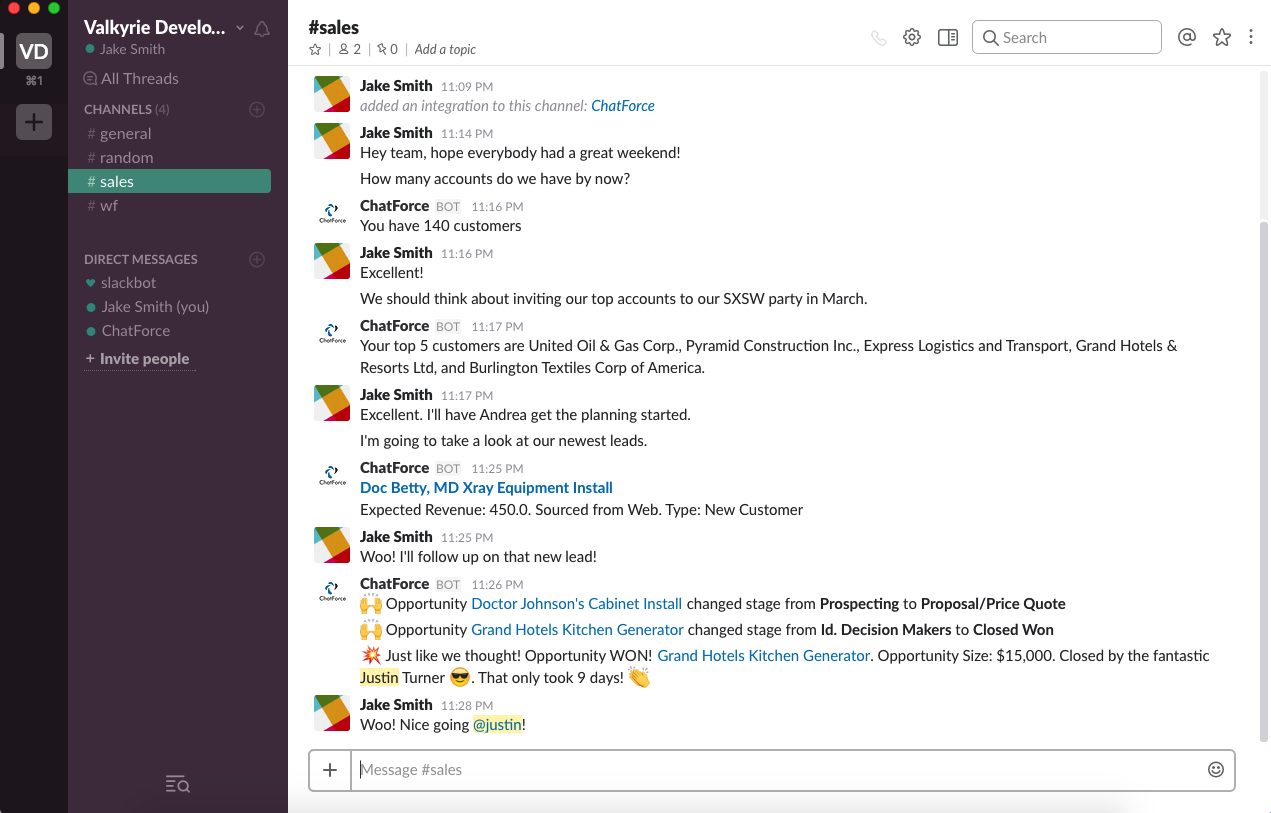Click ChatForce avatar on the 11:25 PM message
The width and height of the screenshot is (1271, 813).
(332, 476)
